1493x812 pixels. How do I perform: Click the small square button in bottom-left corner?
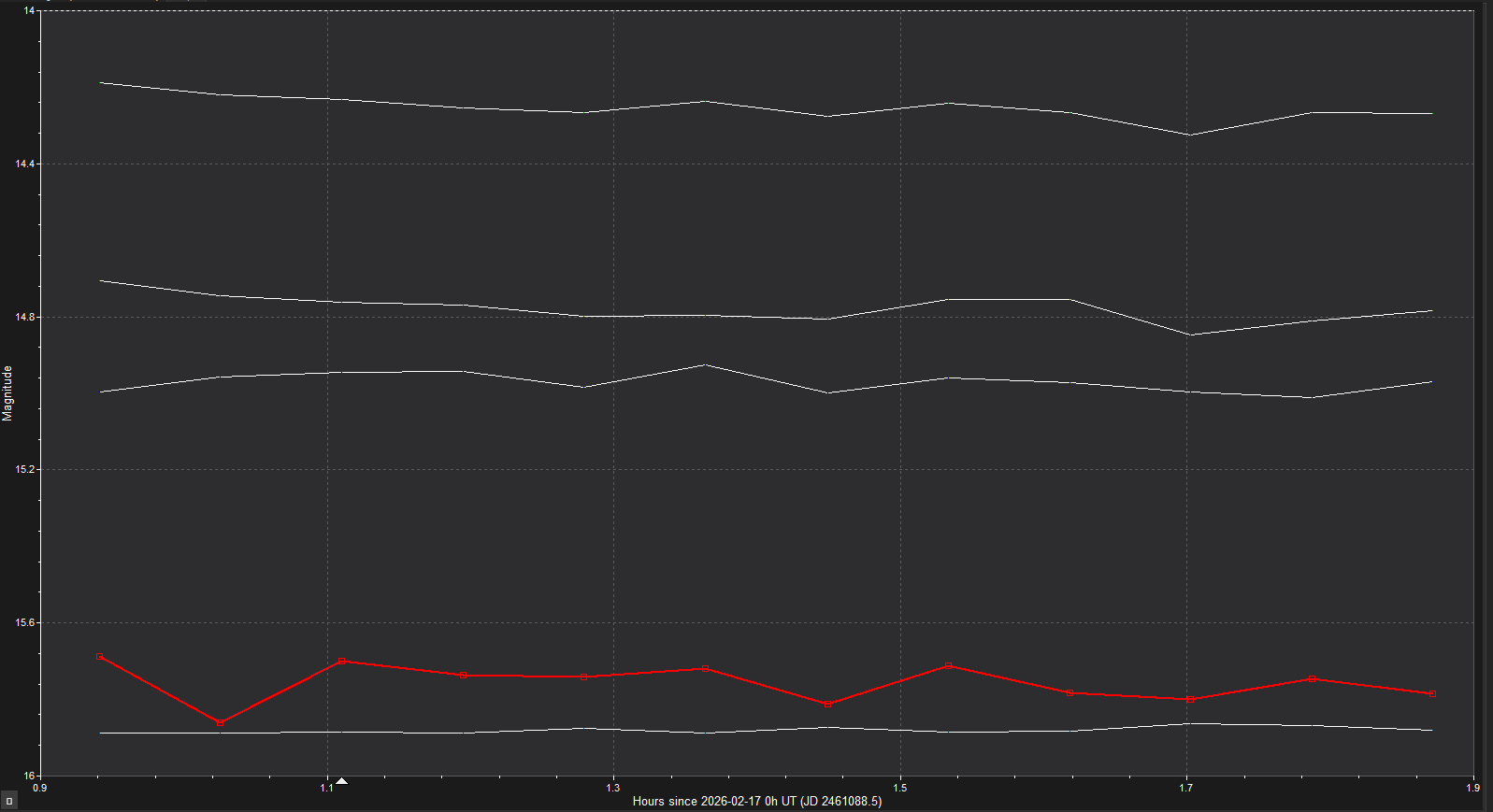(x=9, y=801)
